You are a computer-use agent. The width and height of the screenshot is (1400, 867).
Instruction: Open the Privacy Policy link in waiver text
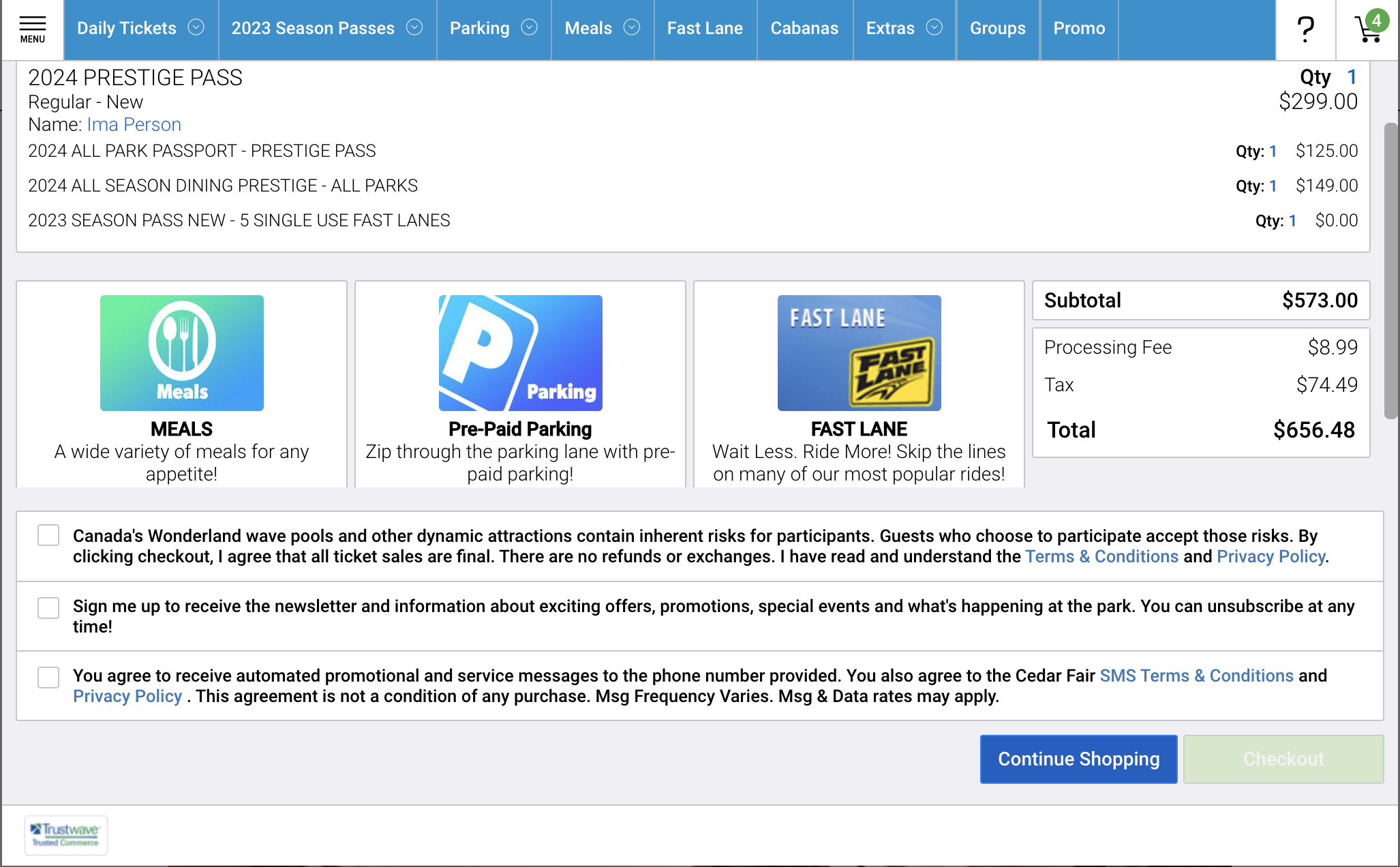pyautogui.click(x=1271, y=556)
